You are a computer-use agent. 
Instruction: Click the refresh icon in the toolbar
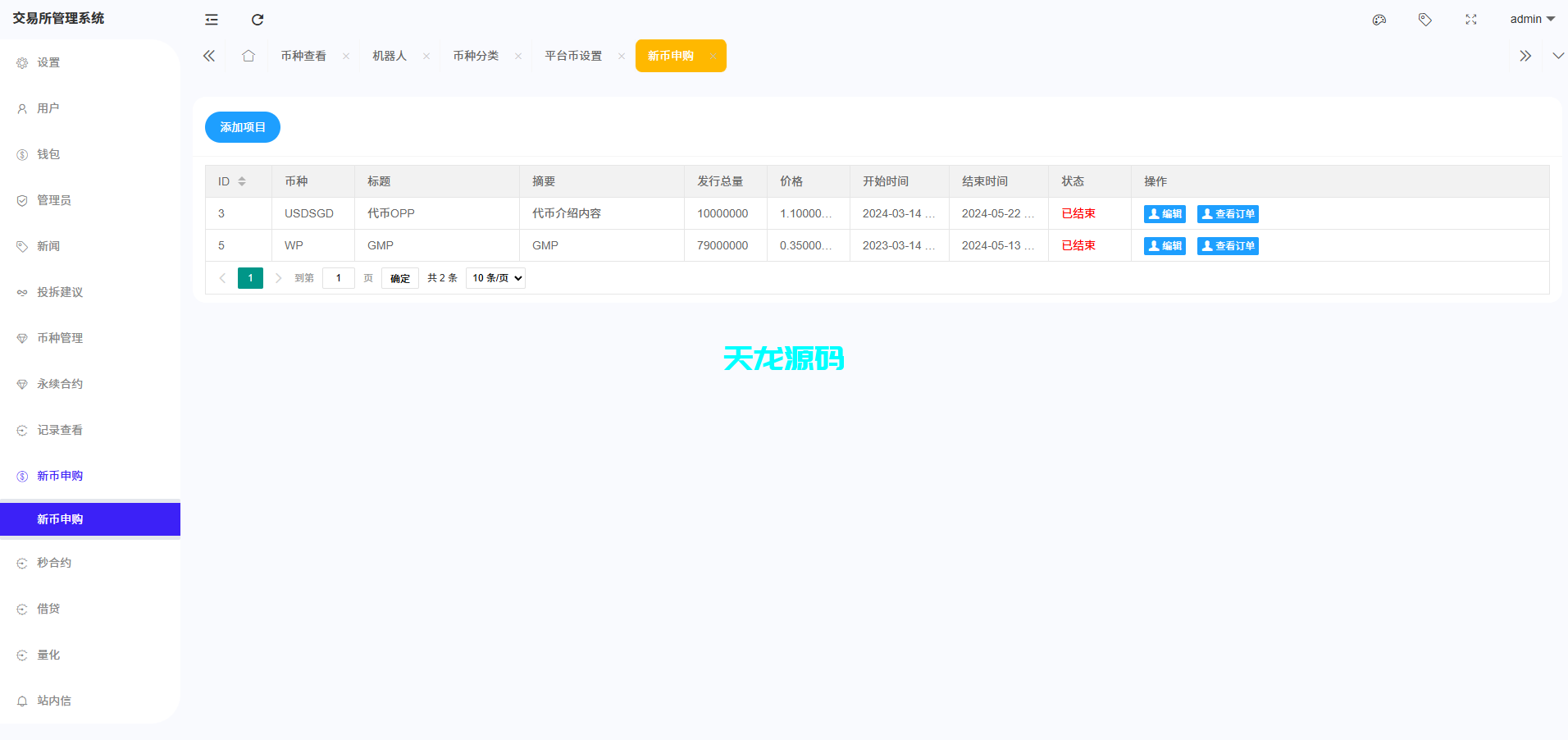pos(258,19)
